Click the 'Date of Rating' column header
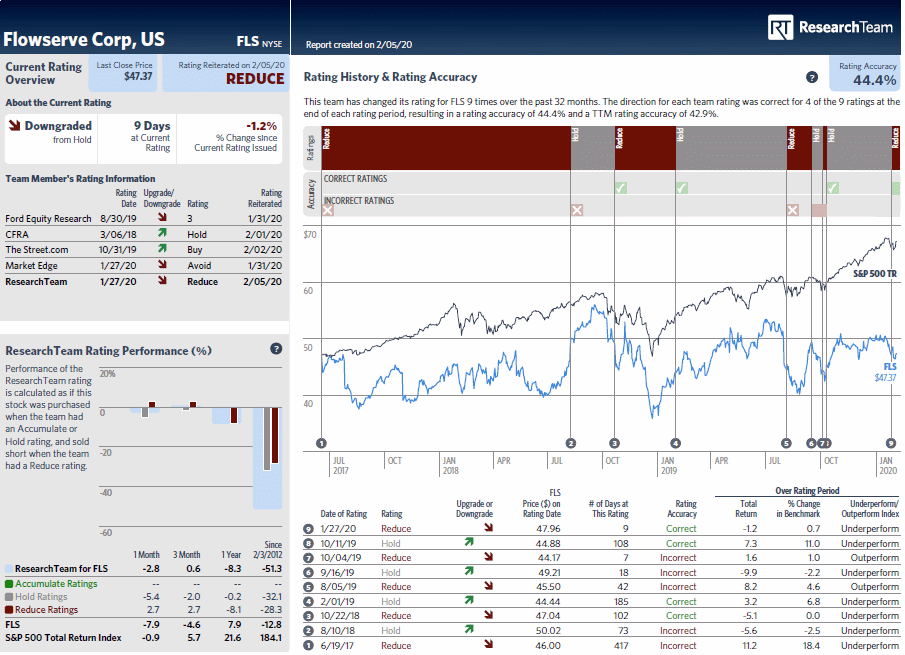905x655 pixels. coord(344,514)
